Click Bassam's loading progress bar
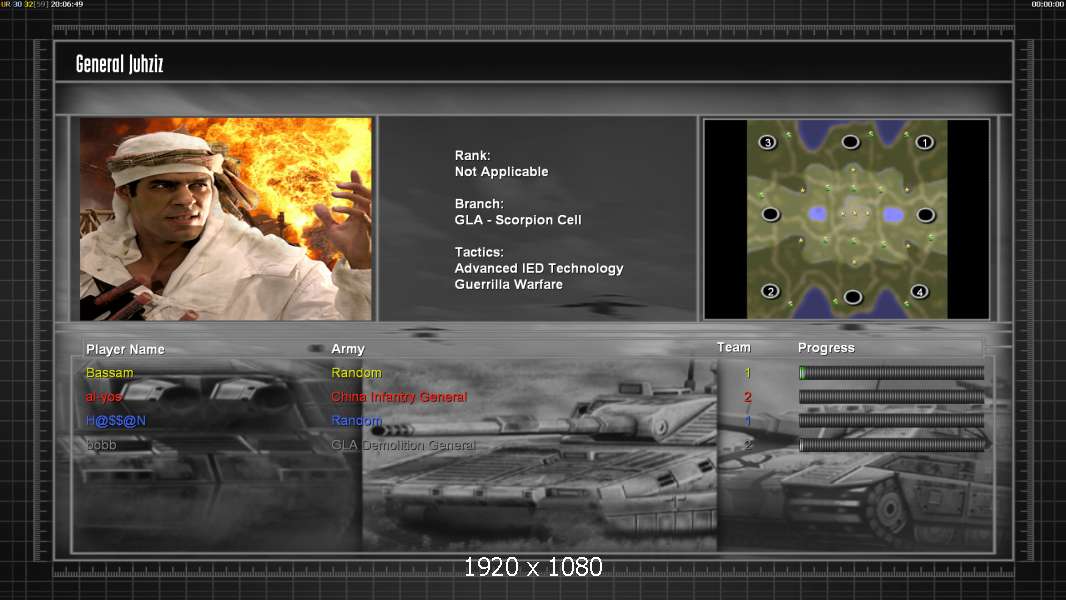 click(x=891, y=373)
